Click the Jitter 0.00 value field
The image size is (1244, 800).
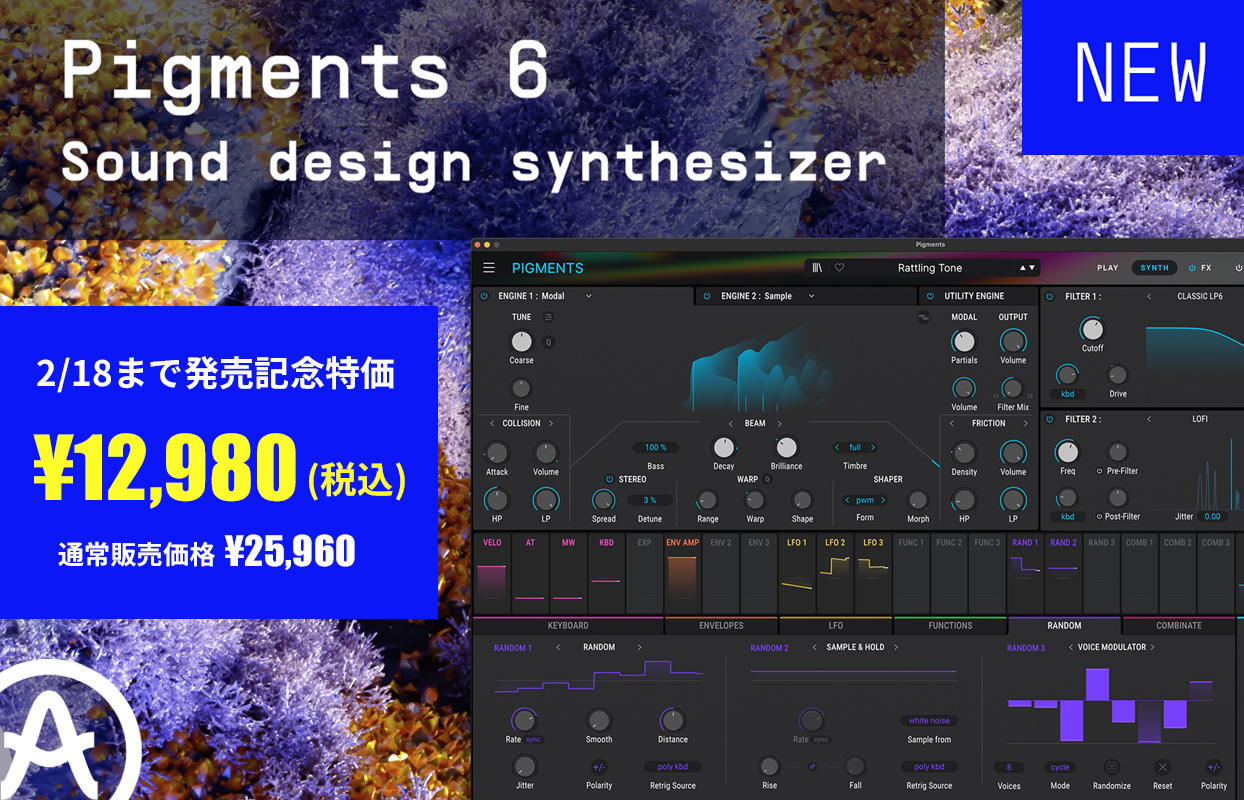[1212, 517]
